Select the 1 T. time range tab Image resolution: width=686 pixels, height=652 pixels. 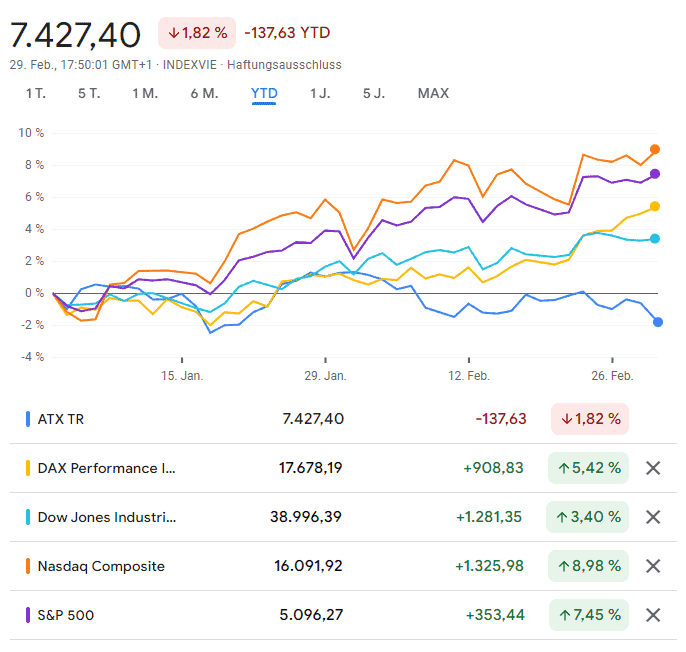coord(36,93)
